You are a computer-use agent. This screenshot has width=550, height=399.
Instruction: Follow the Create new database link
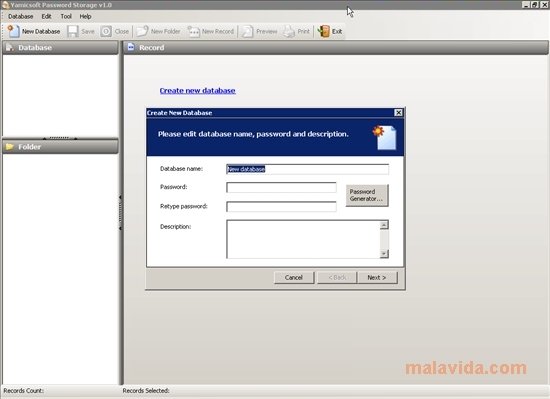tap(197, 90)
